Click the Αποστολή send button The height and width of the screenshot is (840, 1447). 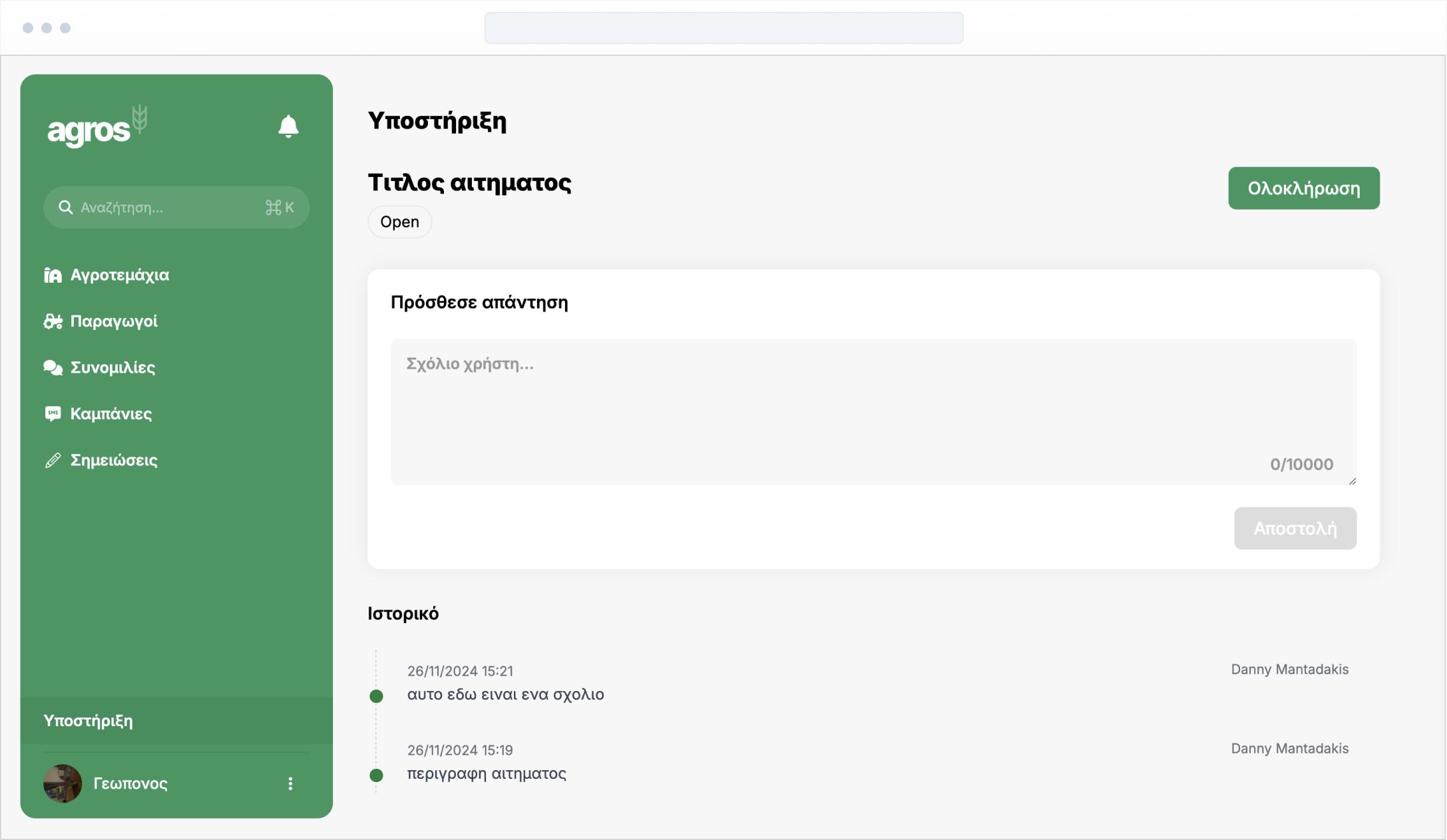point(1295,528)
